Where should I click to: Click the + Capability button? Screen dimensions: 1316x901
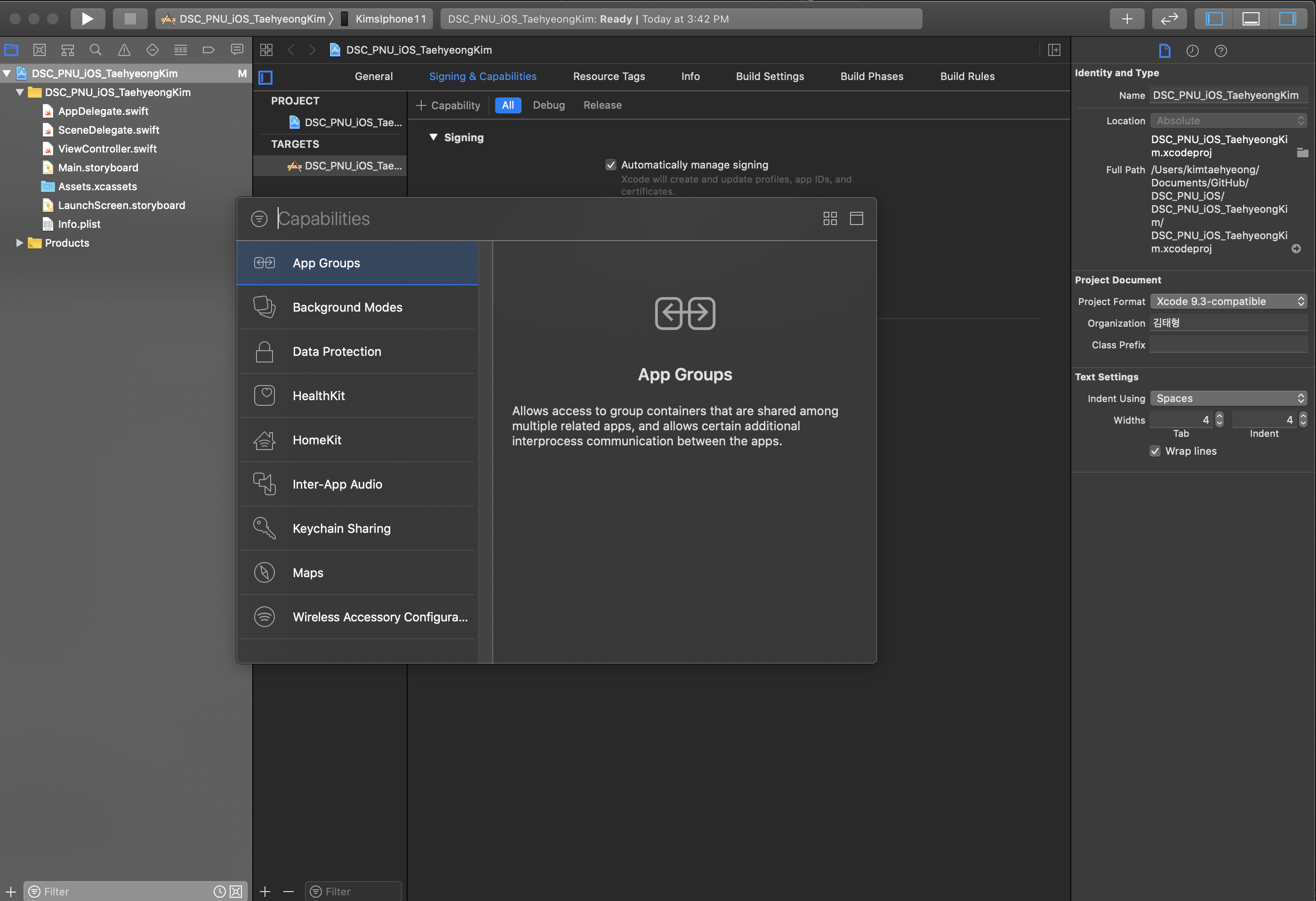(448, 105)
